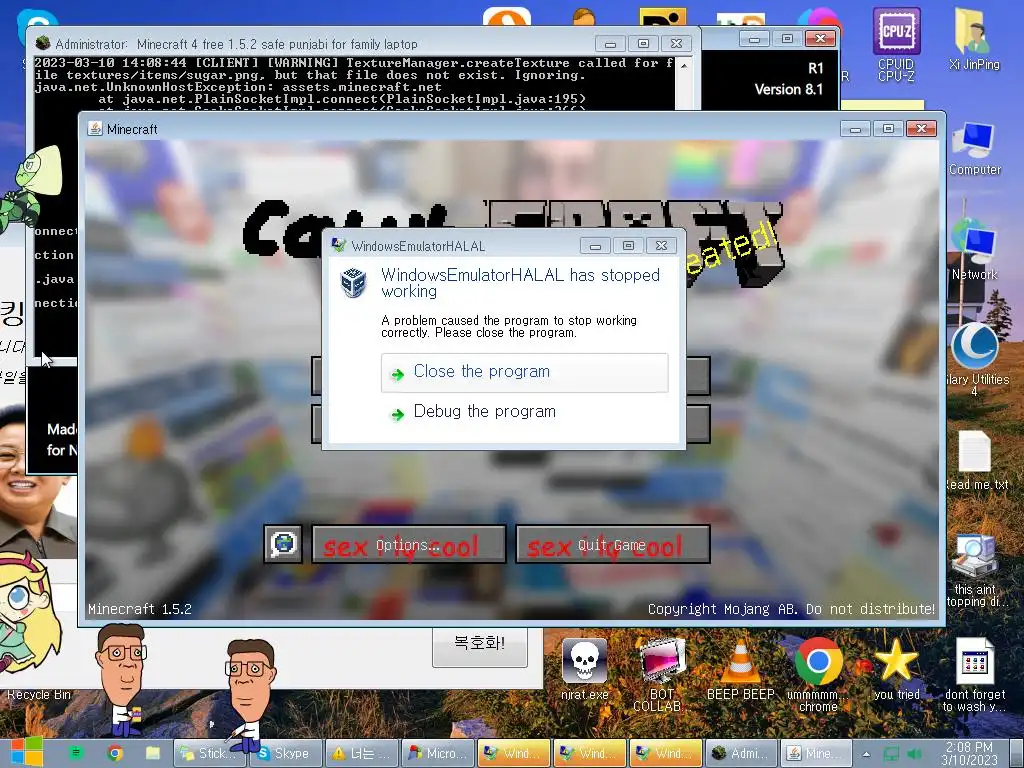Minimize the Administrator console window
Viewport: 1024px width, 768px height.
[x=611, y=44]
